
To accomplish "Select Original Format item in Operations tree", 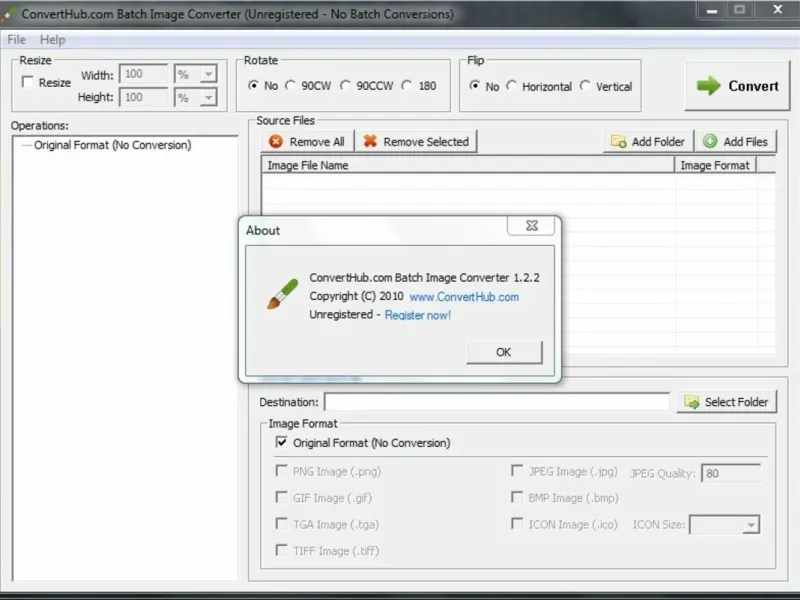I will [113, 145].
